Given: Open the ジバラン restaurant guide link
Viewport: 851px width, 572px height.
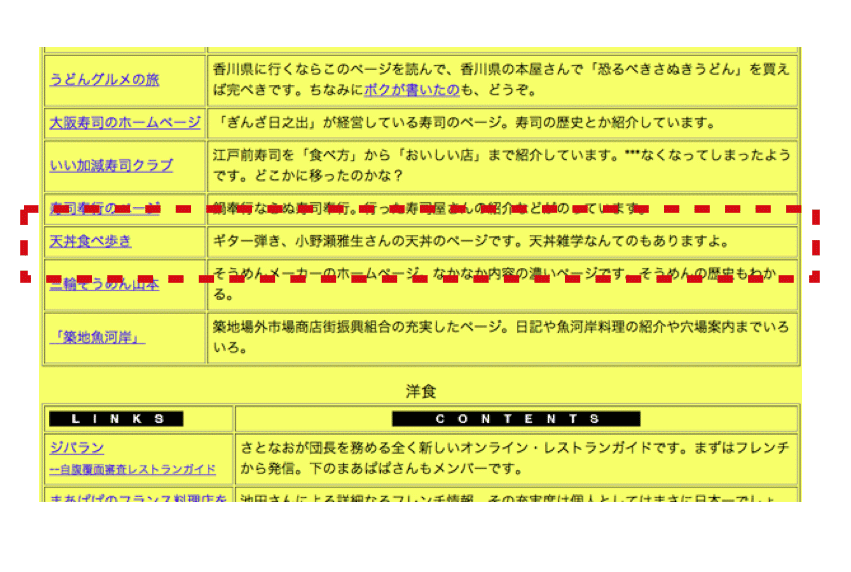Looking at the screenshot, I should [x=77, y=448].
